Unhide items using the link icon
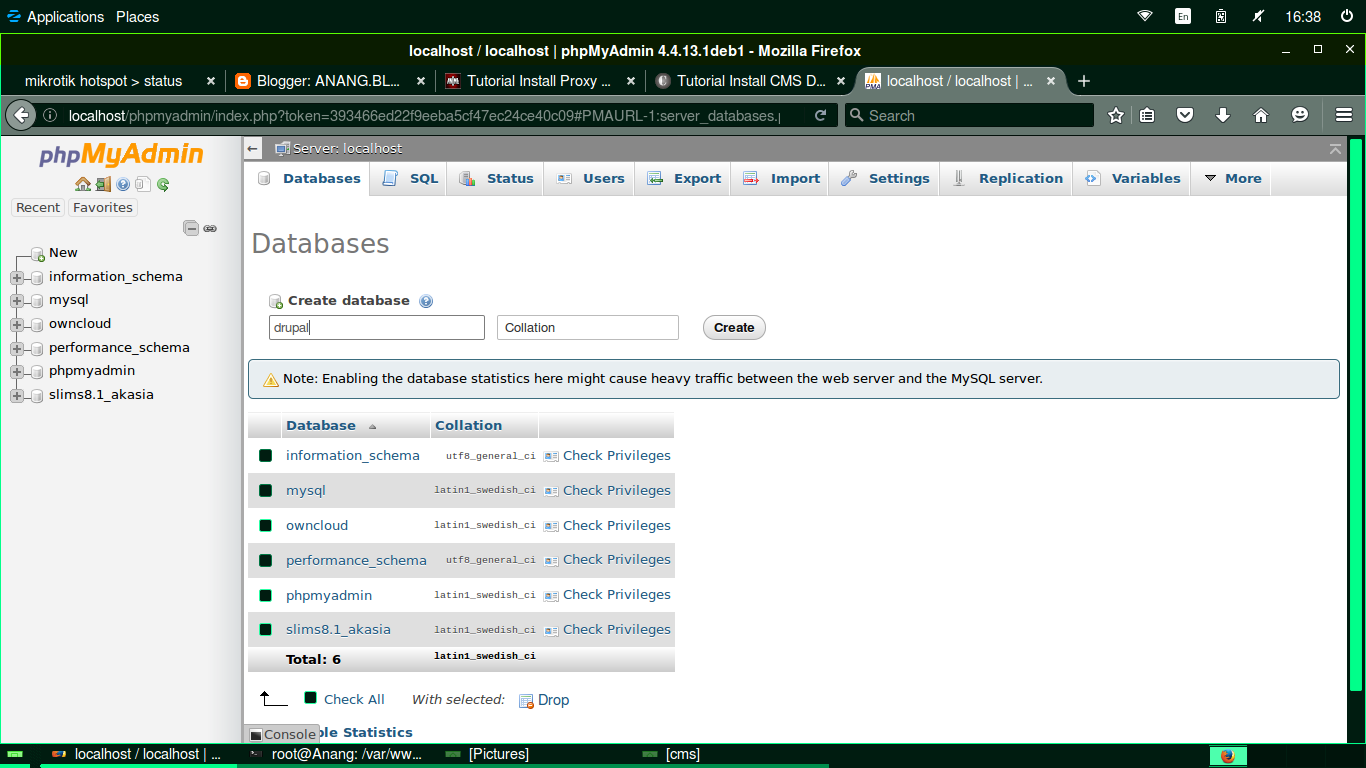 pos(210,228)
